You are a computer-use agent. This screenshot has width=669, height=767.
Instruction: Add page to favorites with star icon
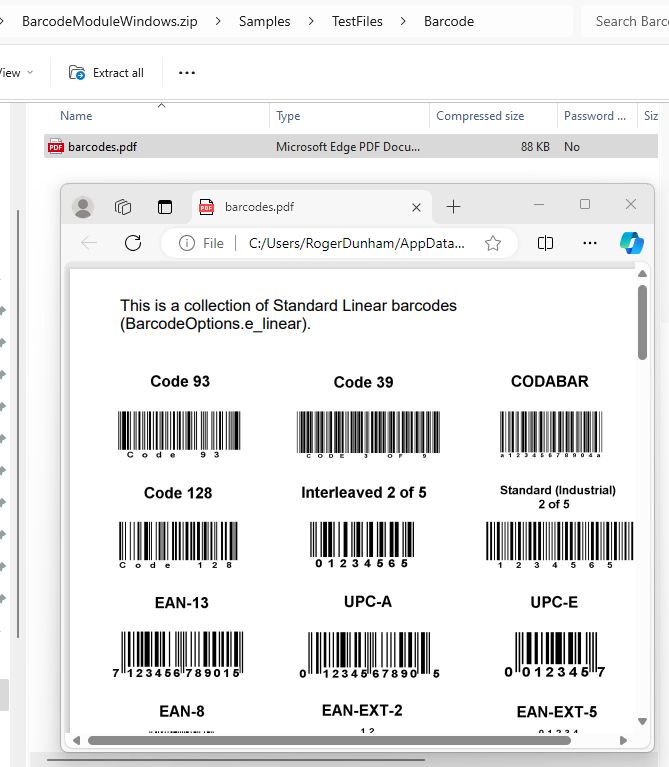492,243
